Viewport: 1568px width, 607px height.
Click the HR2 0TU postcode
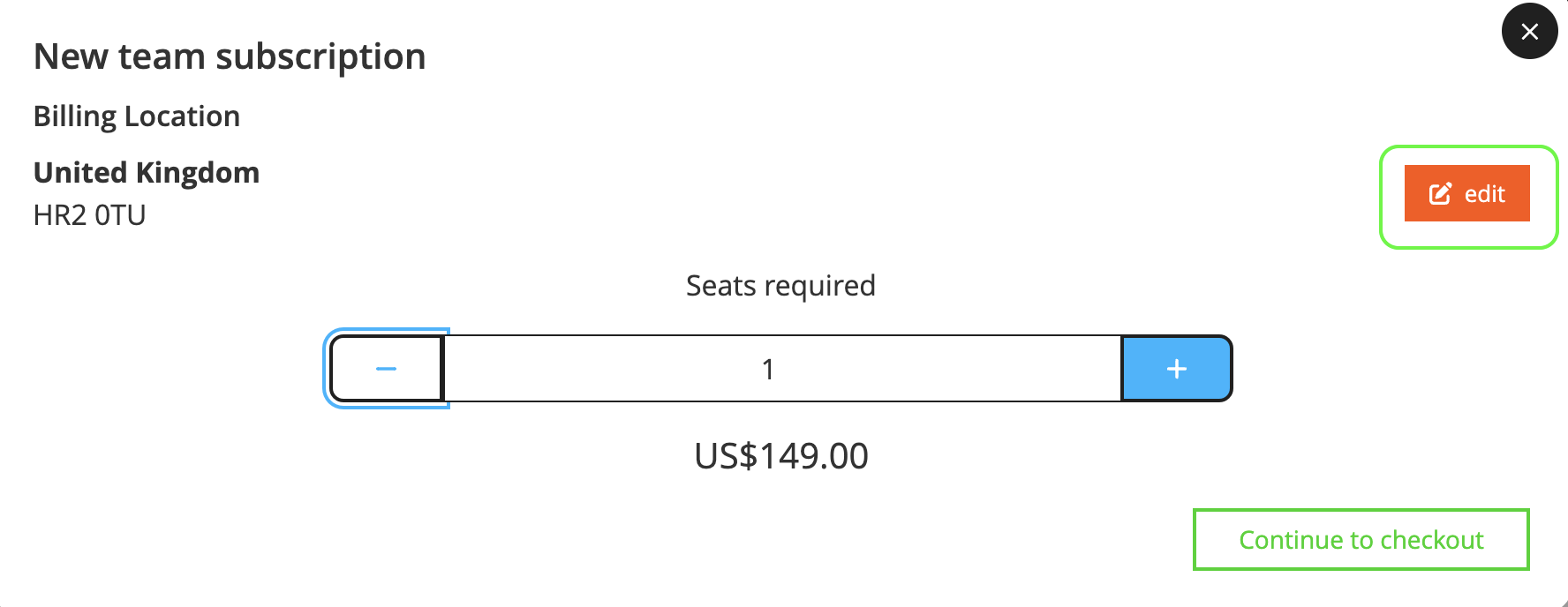click(89, 215)
